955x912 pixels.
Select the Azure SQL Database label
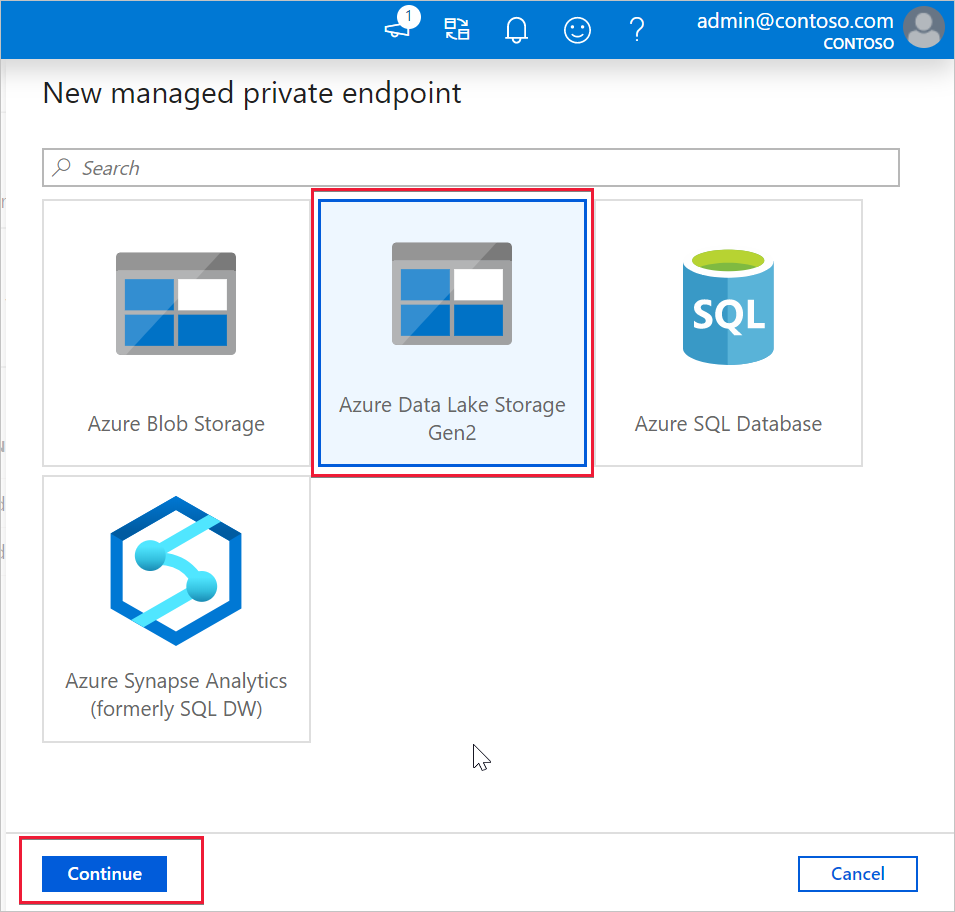(x=728, y=424)
